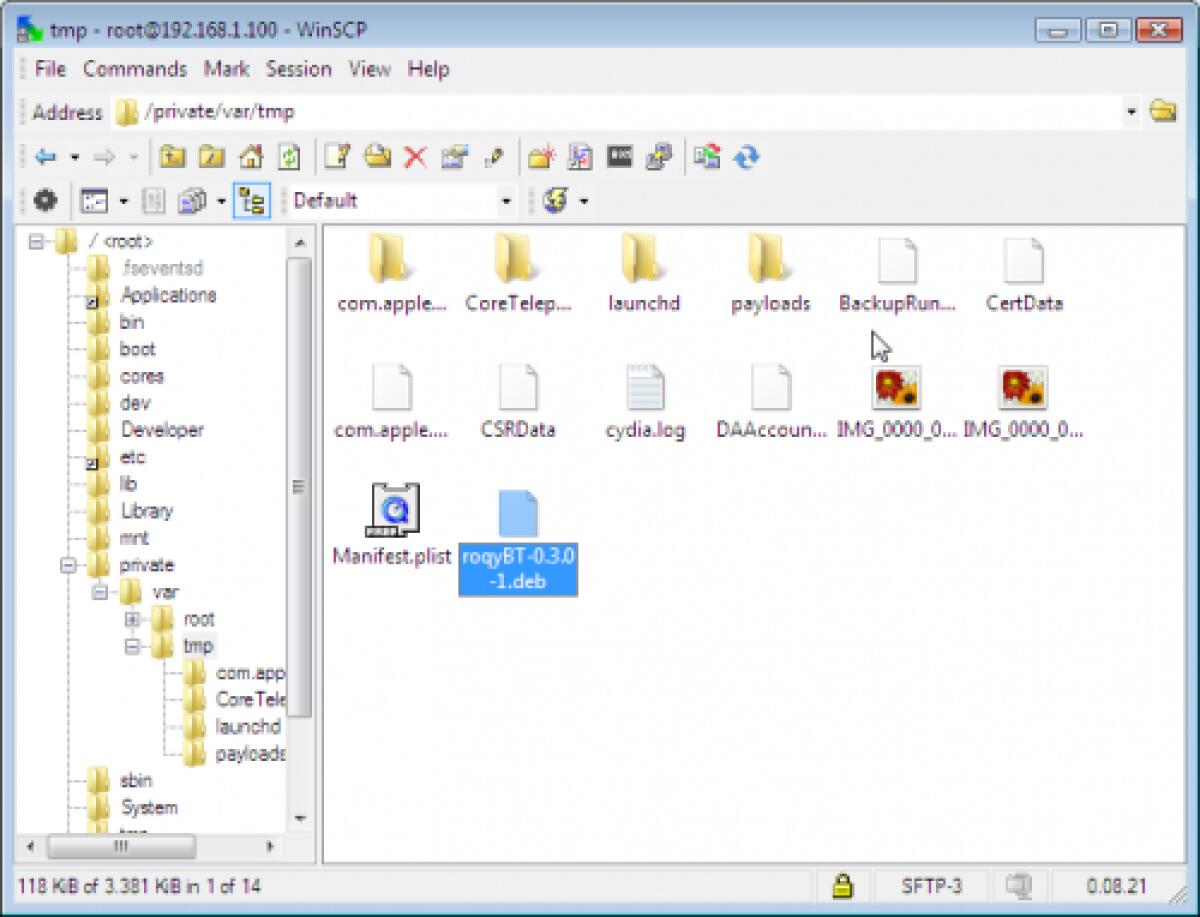The height and width of the screenshot is (917, 1200).
Task: Open the Address path dropdown arrow
Action: tap(1131, 113)
